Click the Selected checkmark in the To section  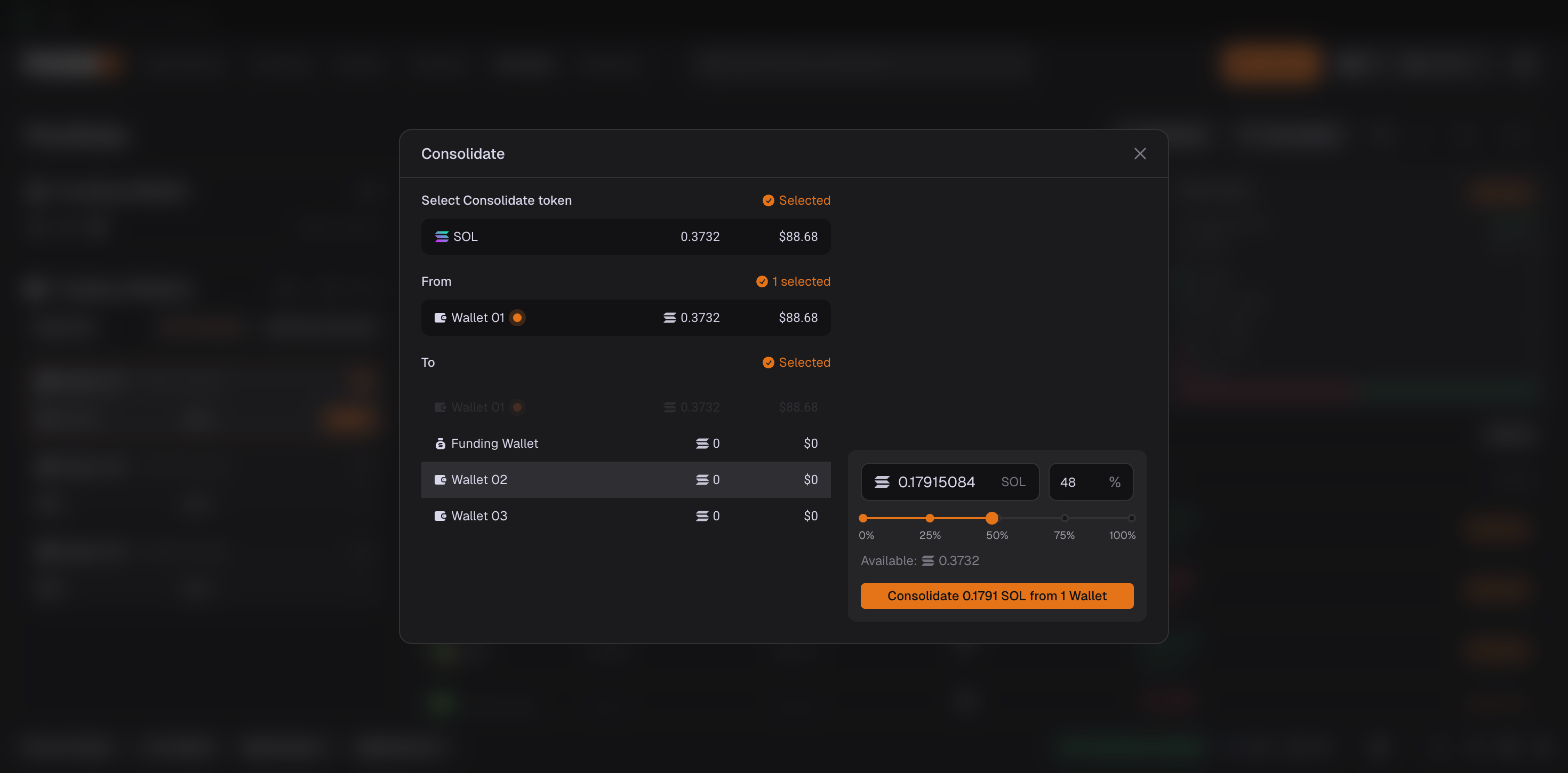pos(768,363)
